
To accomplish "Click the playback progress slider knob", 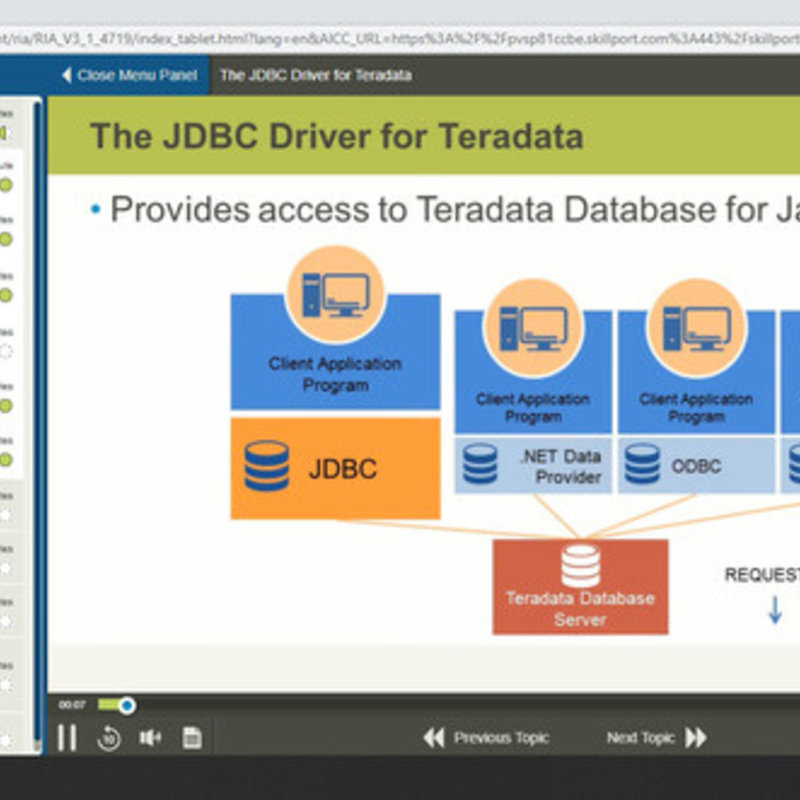I will coord(127,706).
